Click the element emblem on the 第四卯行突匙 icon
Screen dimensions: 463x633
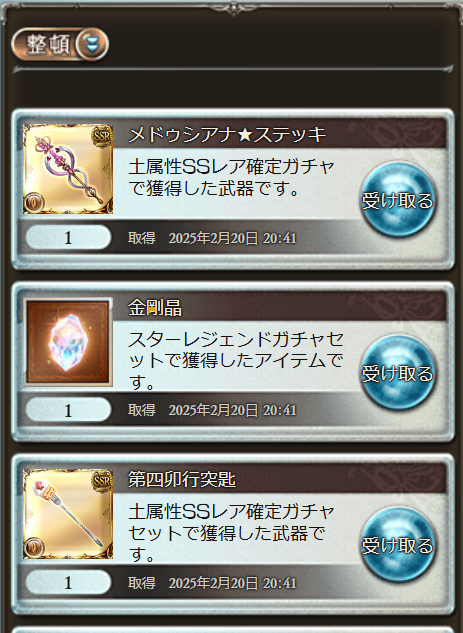coord(34,547)
